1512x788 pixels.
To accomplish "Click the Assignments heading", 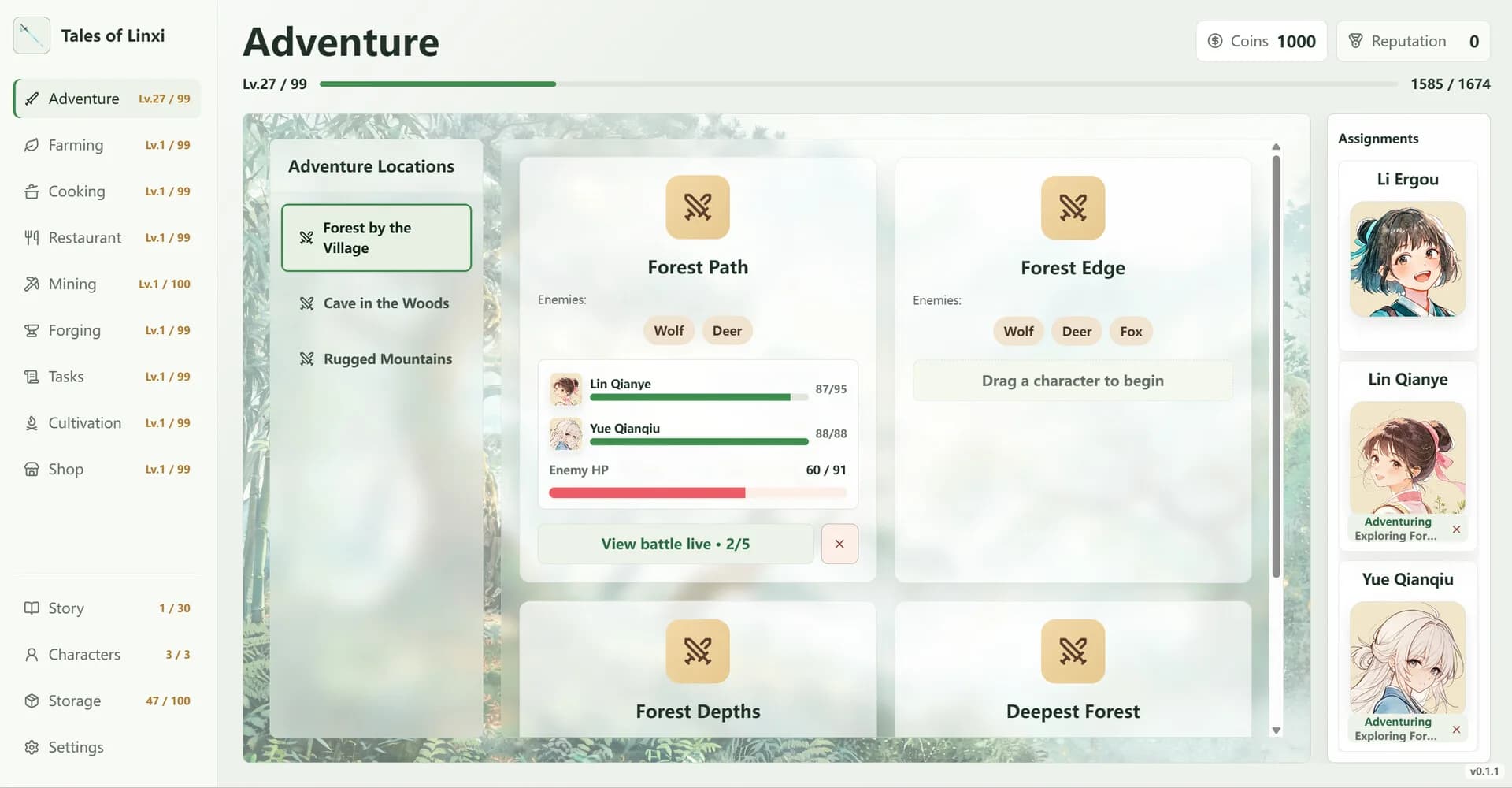I will (x=1378, y=139).
